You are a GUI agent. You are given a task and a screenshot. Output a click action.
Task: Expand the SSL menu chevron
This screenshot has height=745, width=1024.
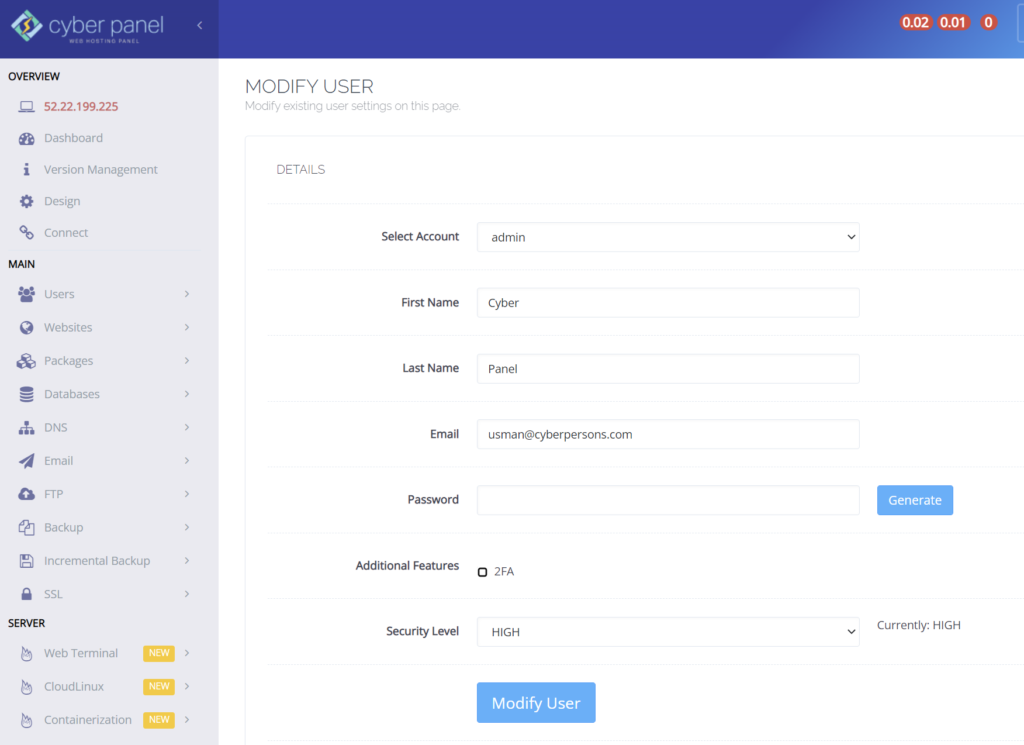[x=187, y=594]
